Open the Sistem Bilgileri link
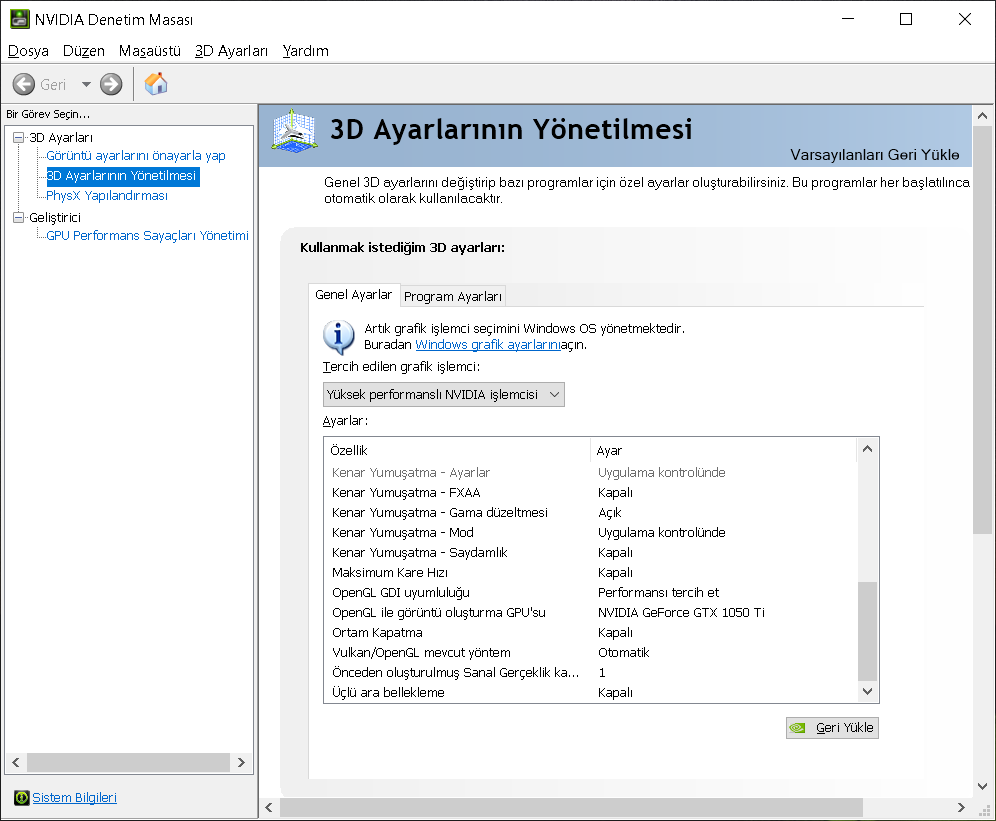This screenshot has height=821, width=996. (x=74, y=797)
